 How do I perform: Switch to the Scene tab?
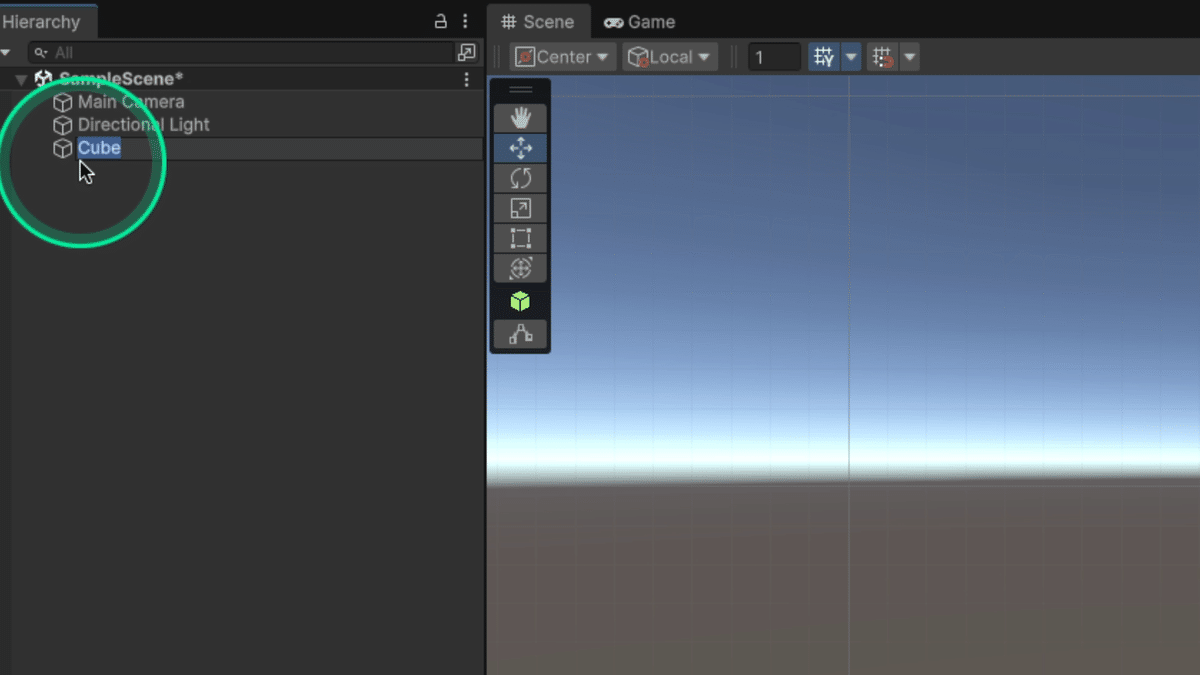539,21
